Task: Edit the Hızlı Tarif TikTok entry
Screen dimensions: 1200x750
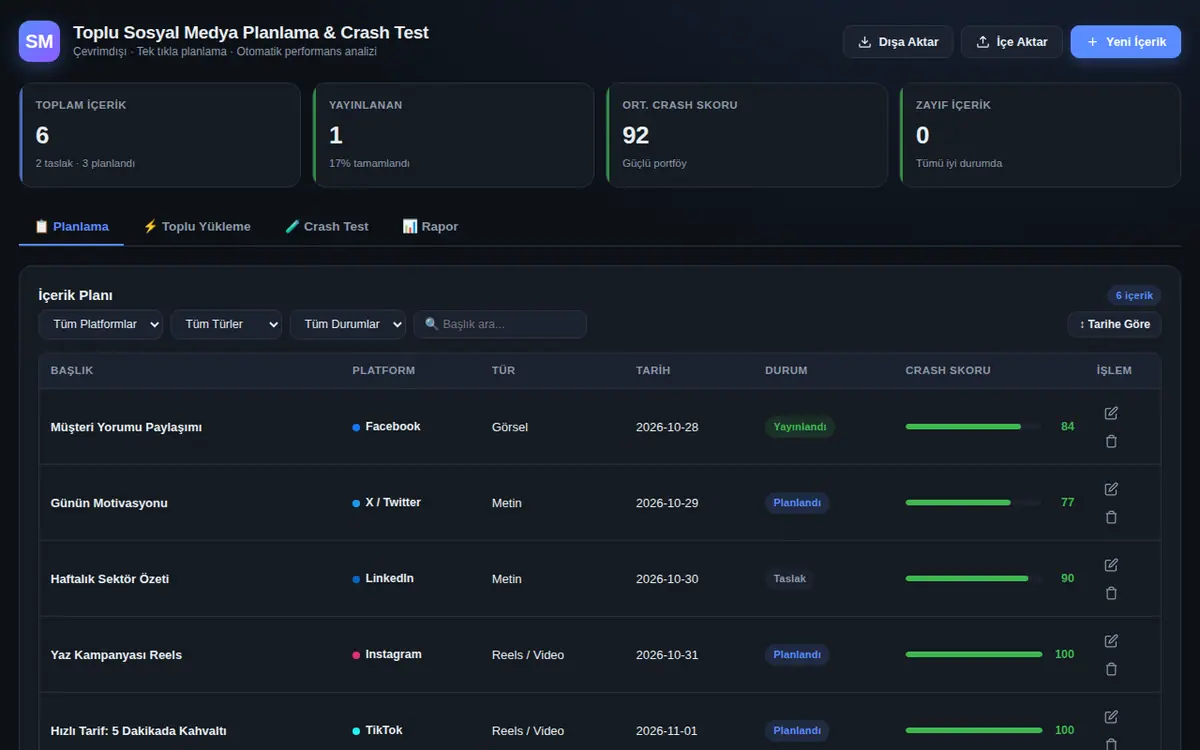Action: pos(1111,717)
